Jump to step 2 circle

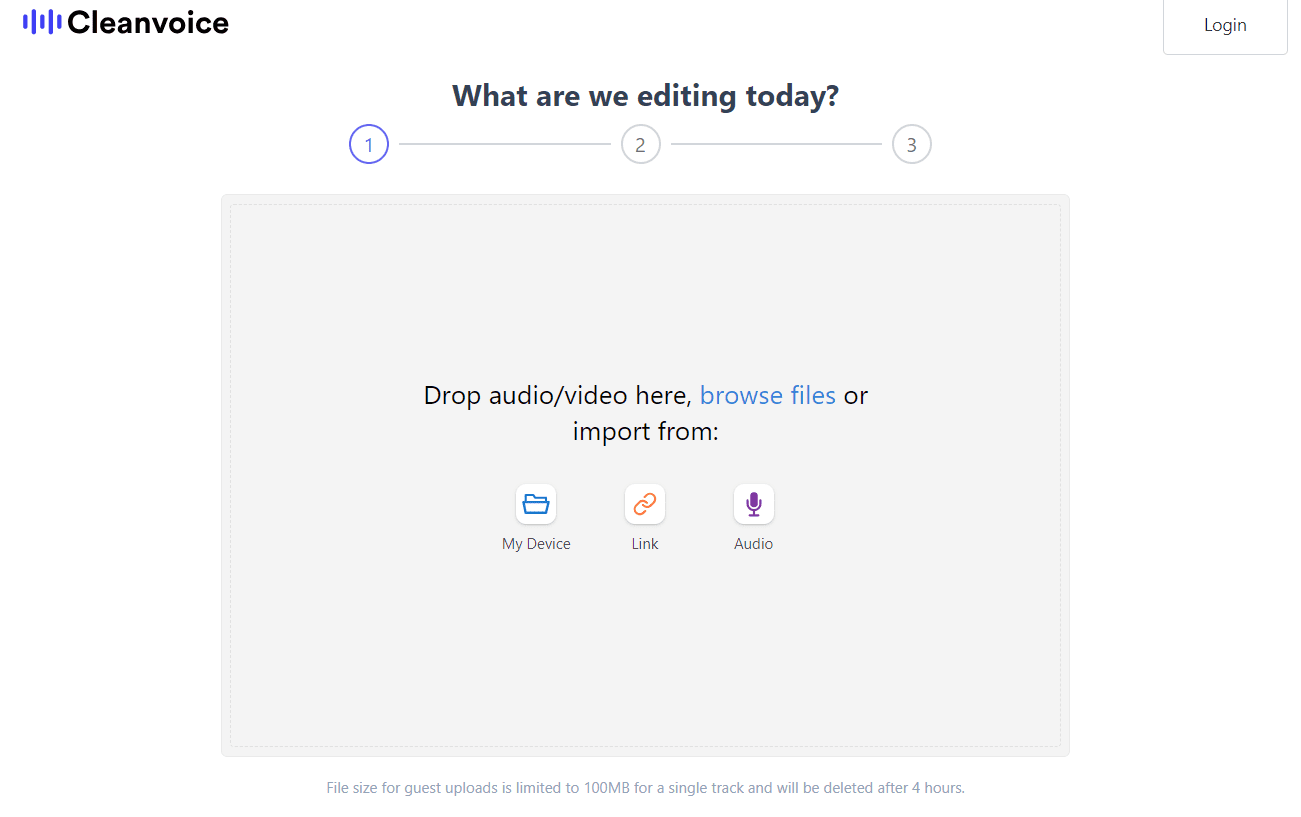point(640,145)
